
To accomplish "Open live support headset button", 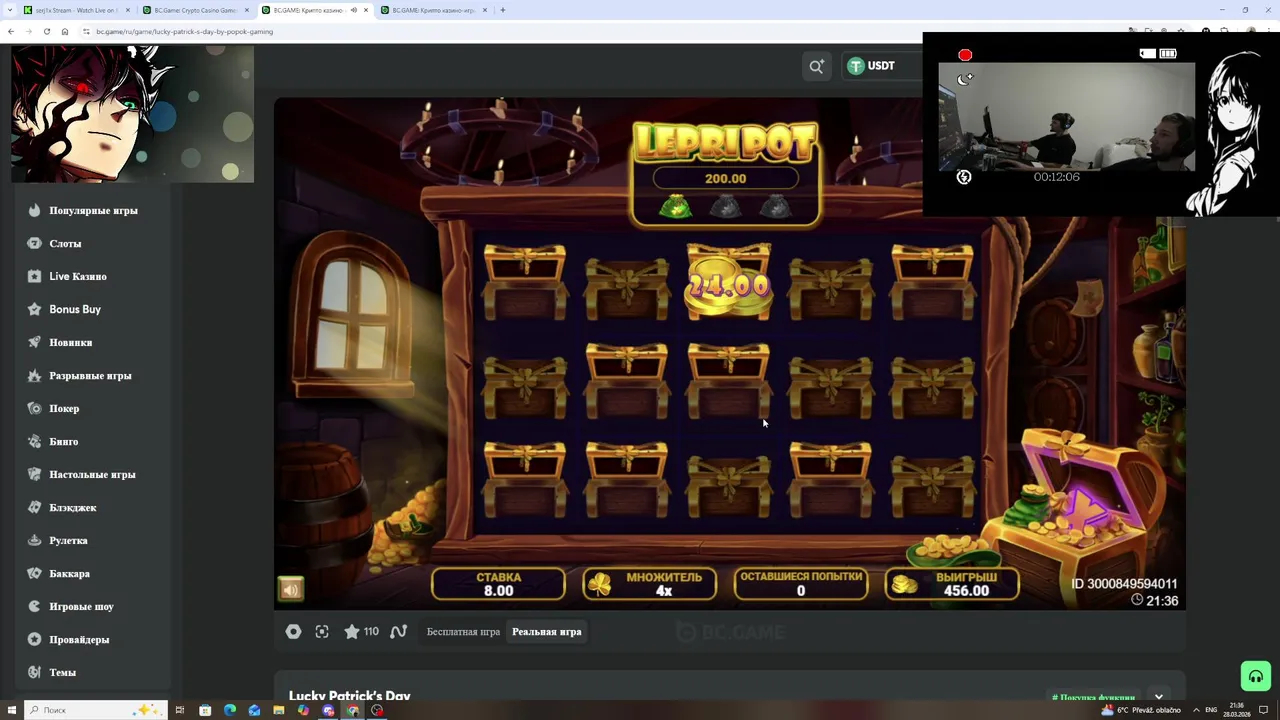I will click(x=1256, y=676).
